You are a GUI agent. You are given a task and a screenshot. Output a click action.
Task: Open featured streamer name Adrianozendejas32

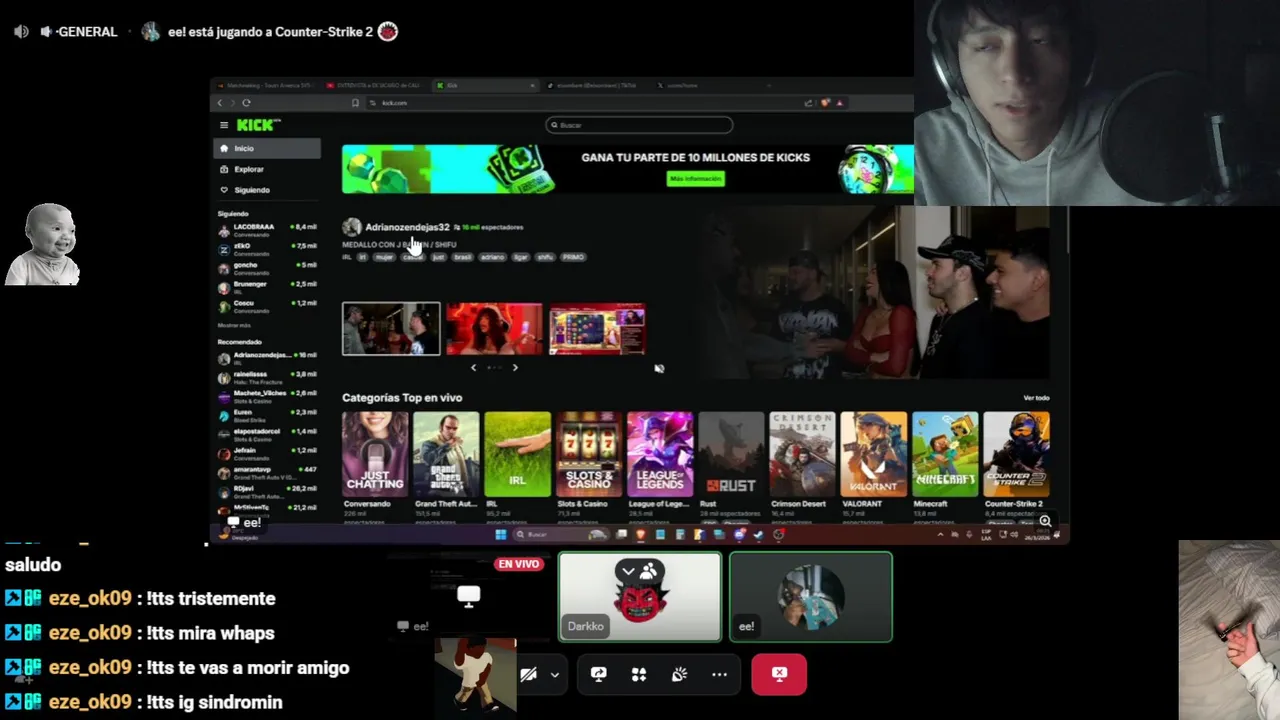pos(407,227)
